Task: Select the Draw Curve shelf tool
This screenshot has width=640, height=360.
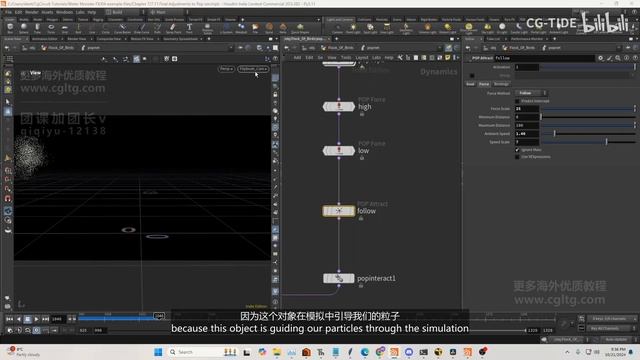Action: coord(141,28)
